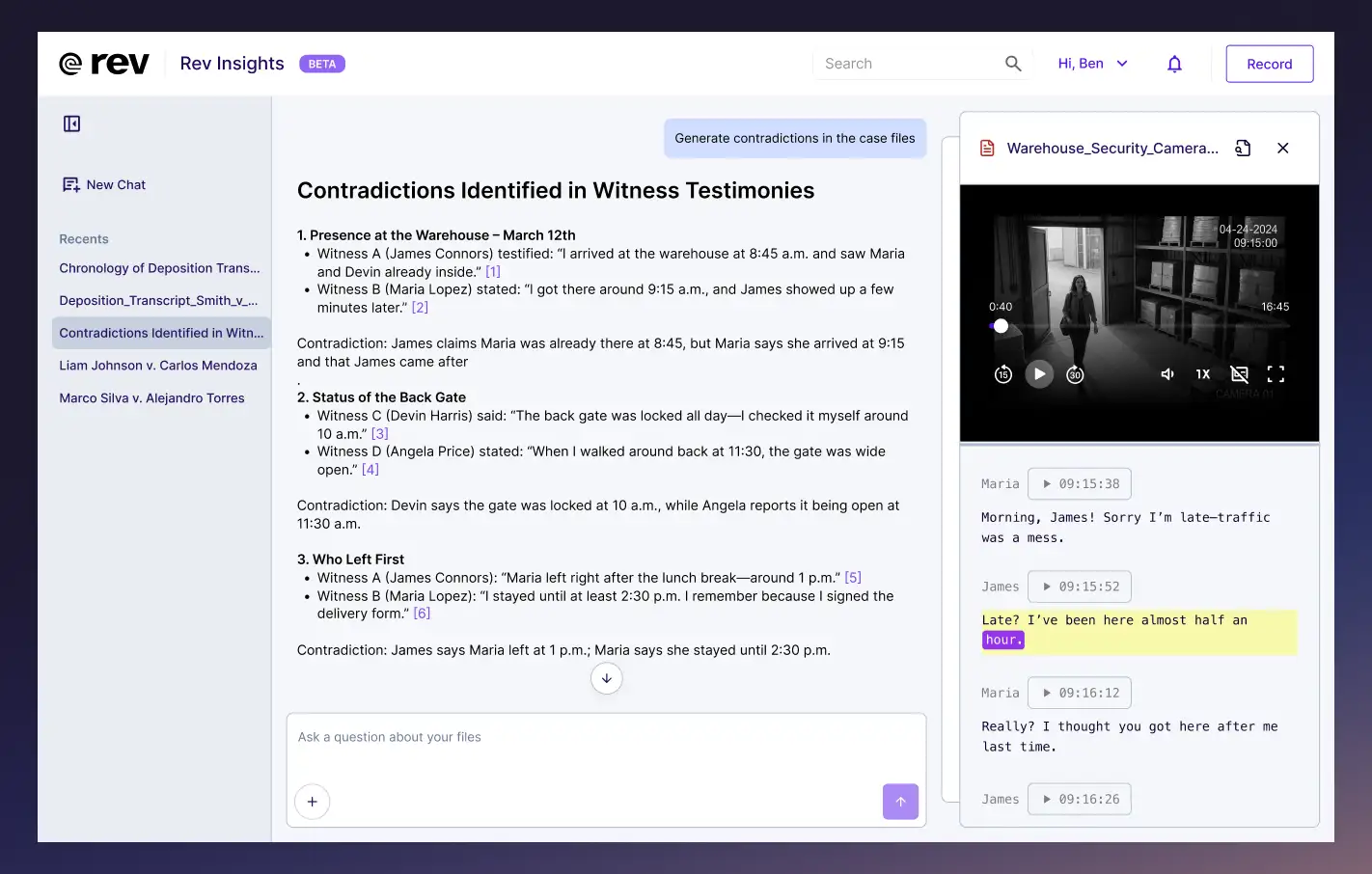The image size is (1372, 874).
Task: Select the Chronology of Deposition Transcripts chat
Action: tap(158, 267)
